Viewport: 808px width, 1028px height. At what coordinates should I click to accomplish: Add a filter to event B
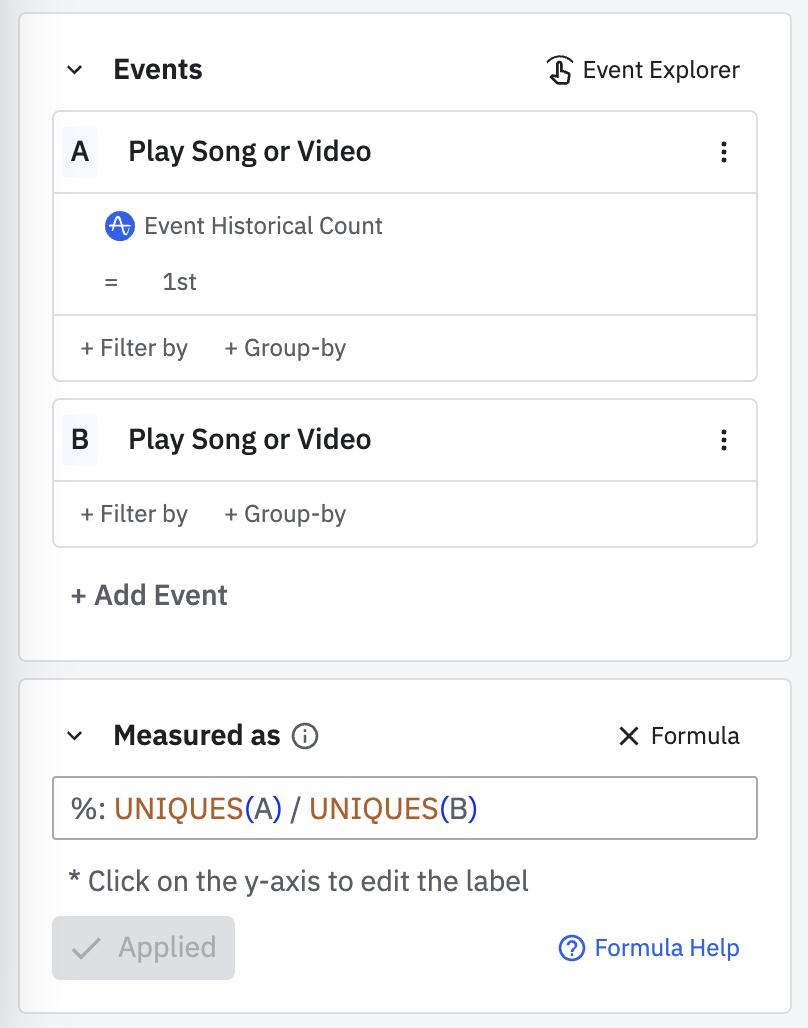134,514
